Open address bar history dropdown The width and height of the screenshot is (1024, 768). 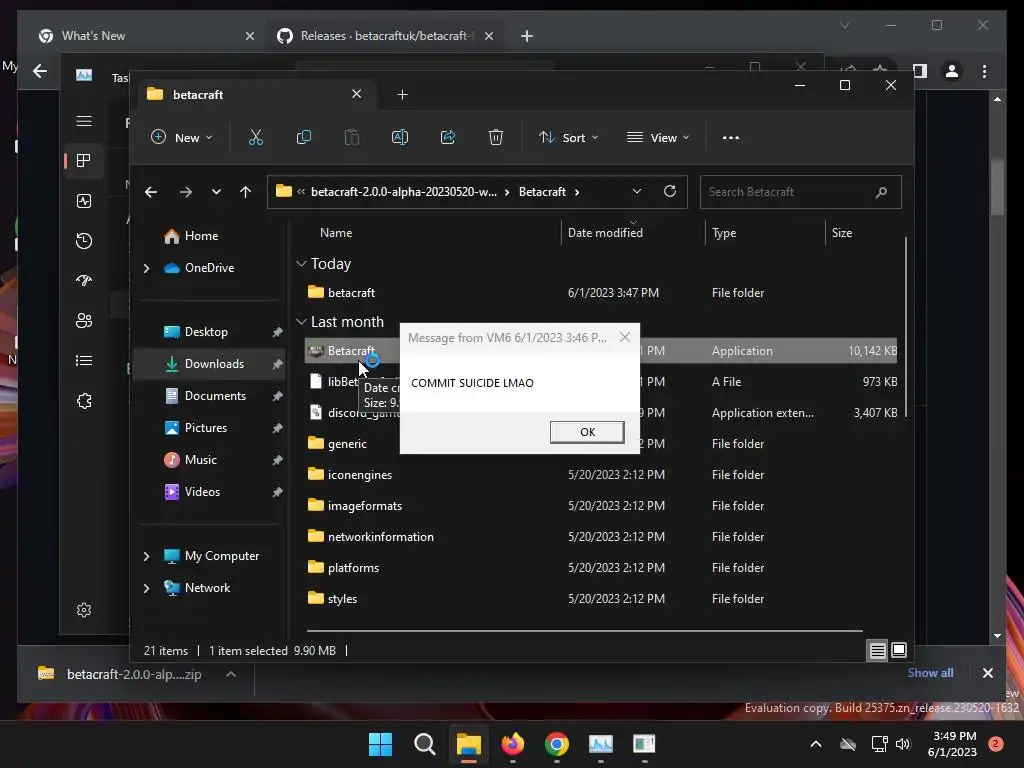[x=637, y=191]
